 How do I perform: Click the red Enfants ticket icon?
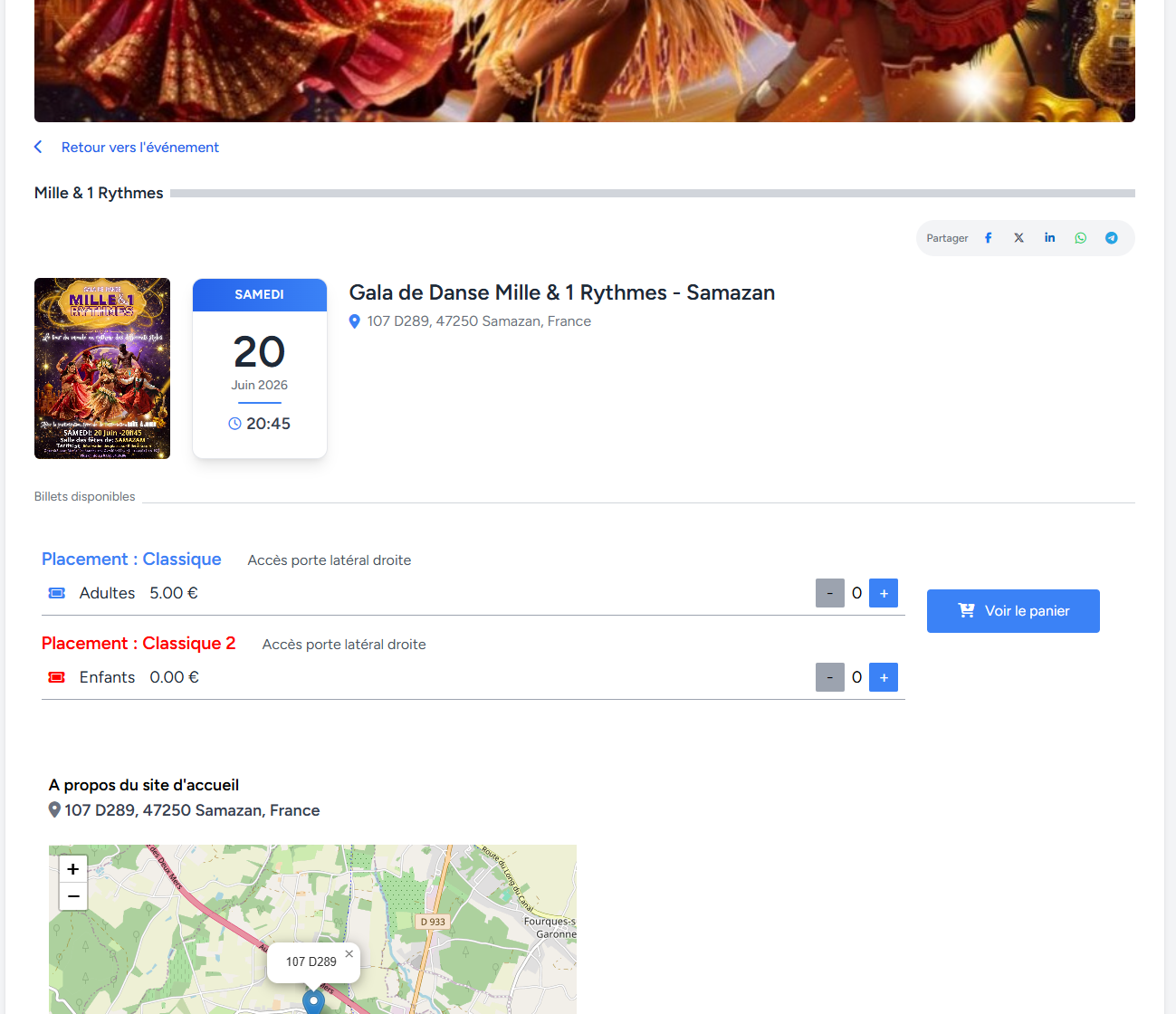pos(56,676)
